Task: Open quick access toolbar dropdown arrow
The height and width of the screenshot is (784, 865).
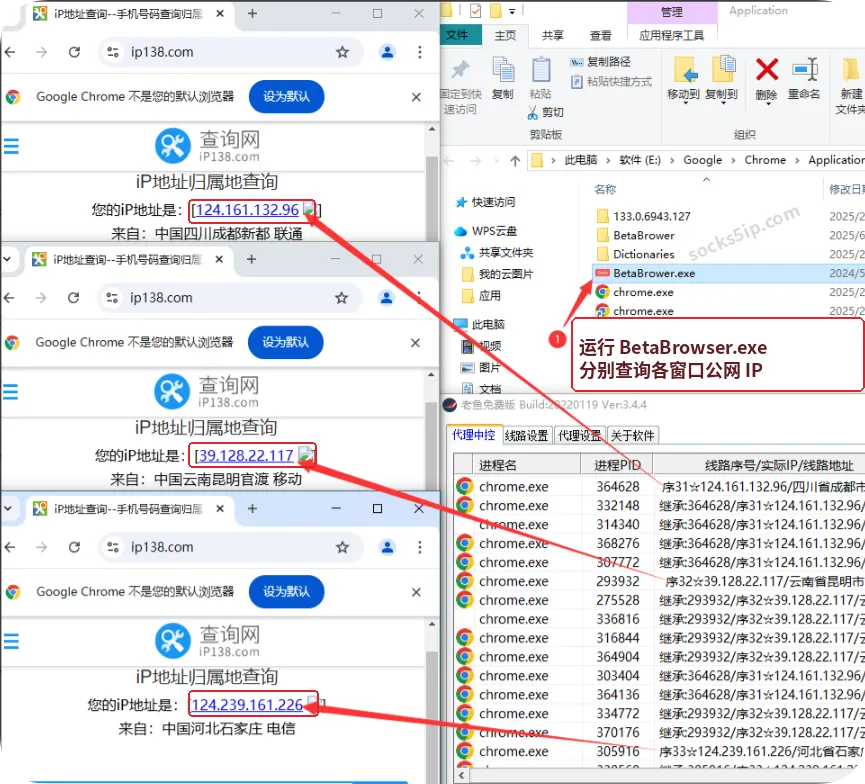Action: point(512,11)
